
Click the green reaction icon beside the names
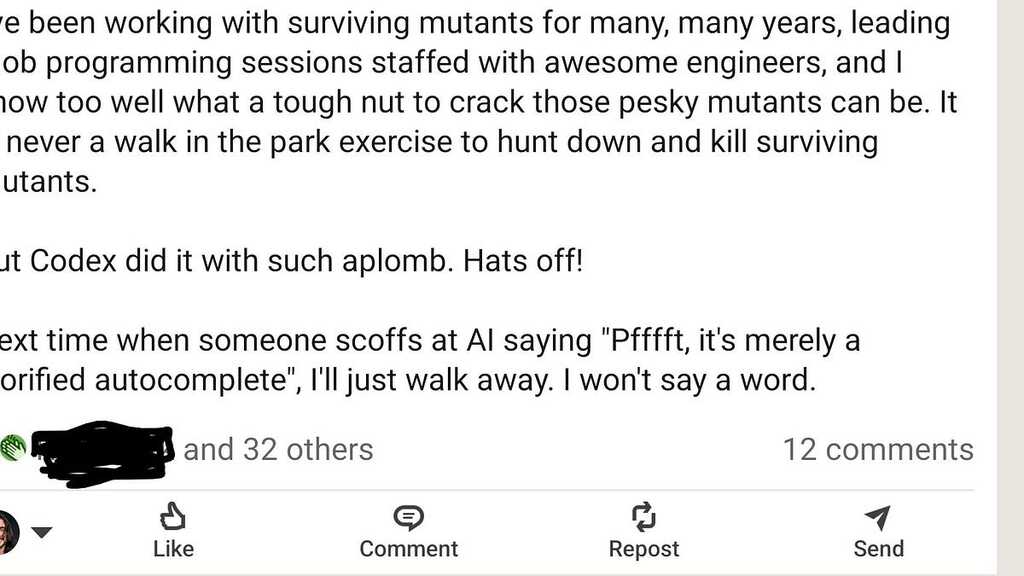click(x=14, y=449)
